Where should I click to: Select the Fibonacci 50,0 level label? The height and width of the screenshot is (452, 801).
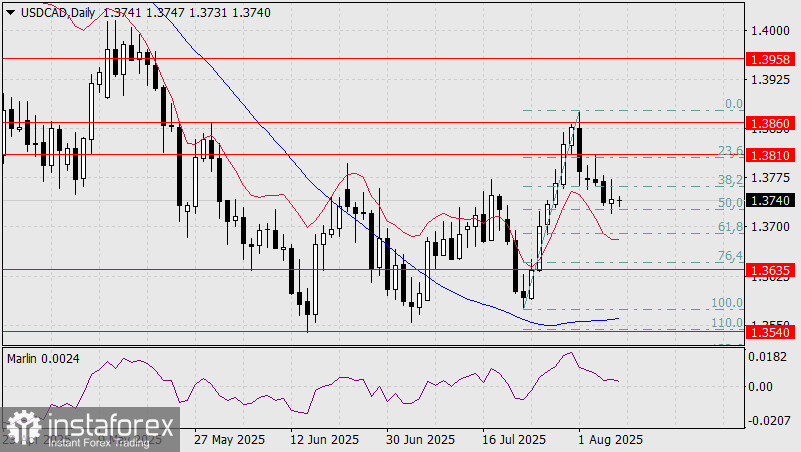point(731,203)
